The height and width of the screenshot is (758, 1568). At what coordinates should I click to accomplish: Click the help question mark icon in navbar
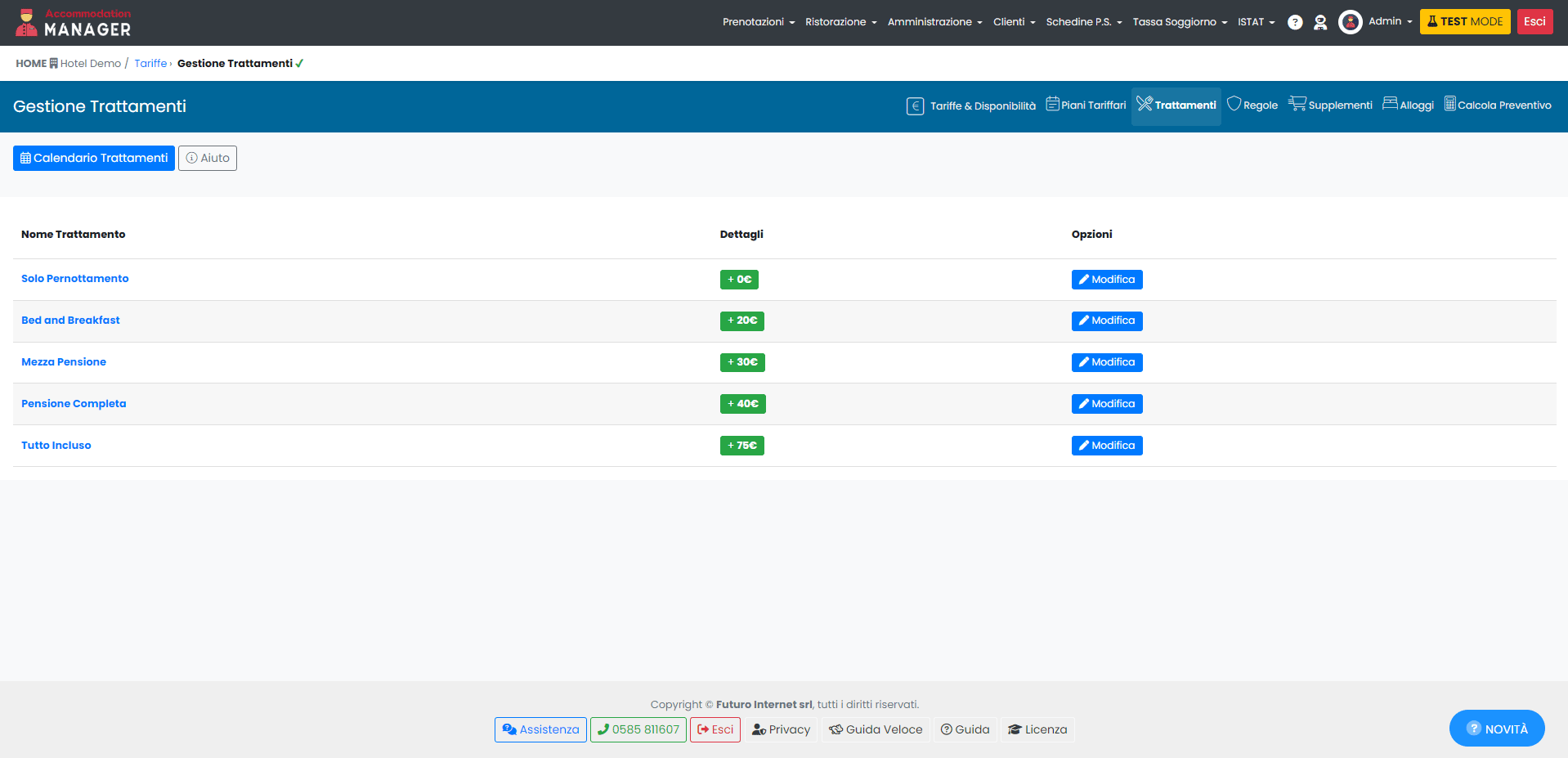[x=1295, y=22]
